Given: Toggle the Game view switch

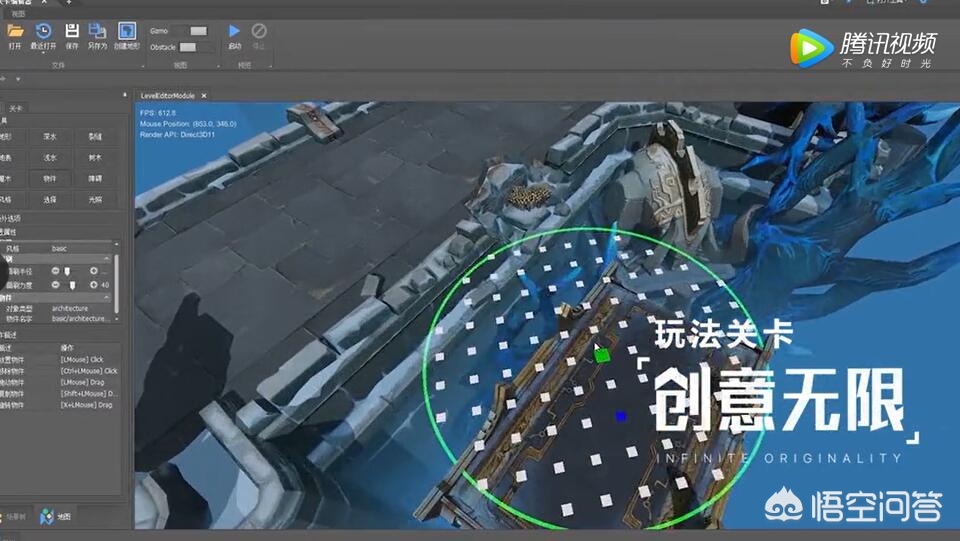Looking at the screenshot, I should (x=198, y=31).
